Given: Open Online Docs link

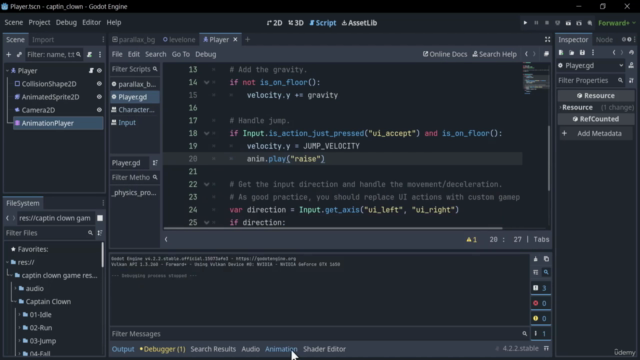Looking at the screenshot, I should pyautogui.click(x=445, y=54).
